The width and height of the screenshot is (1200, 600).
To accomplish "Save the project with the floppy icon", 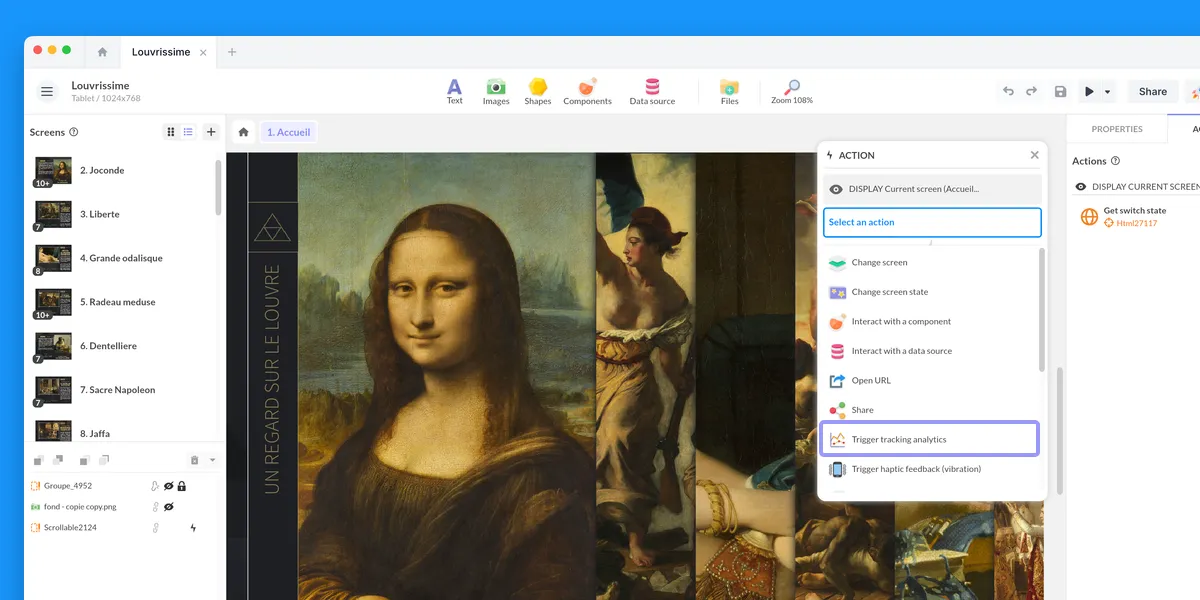I will [1060, 92].
